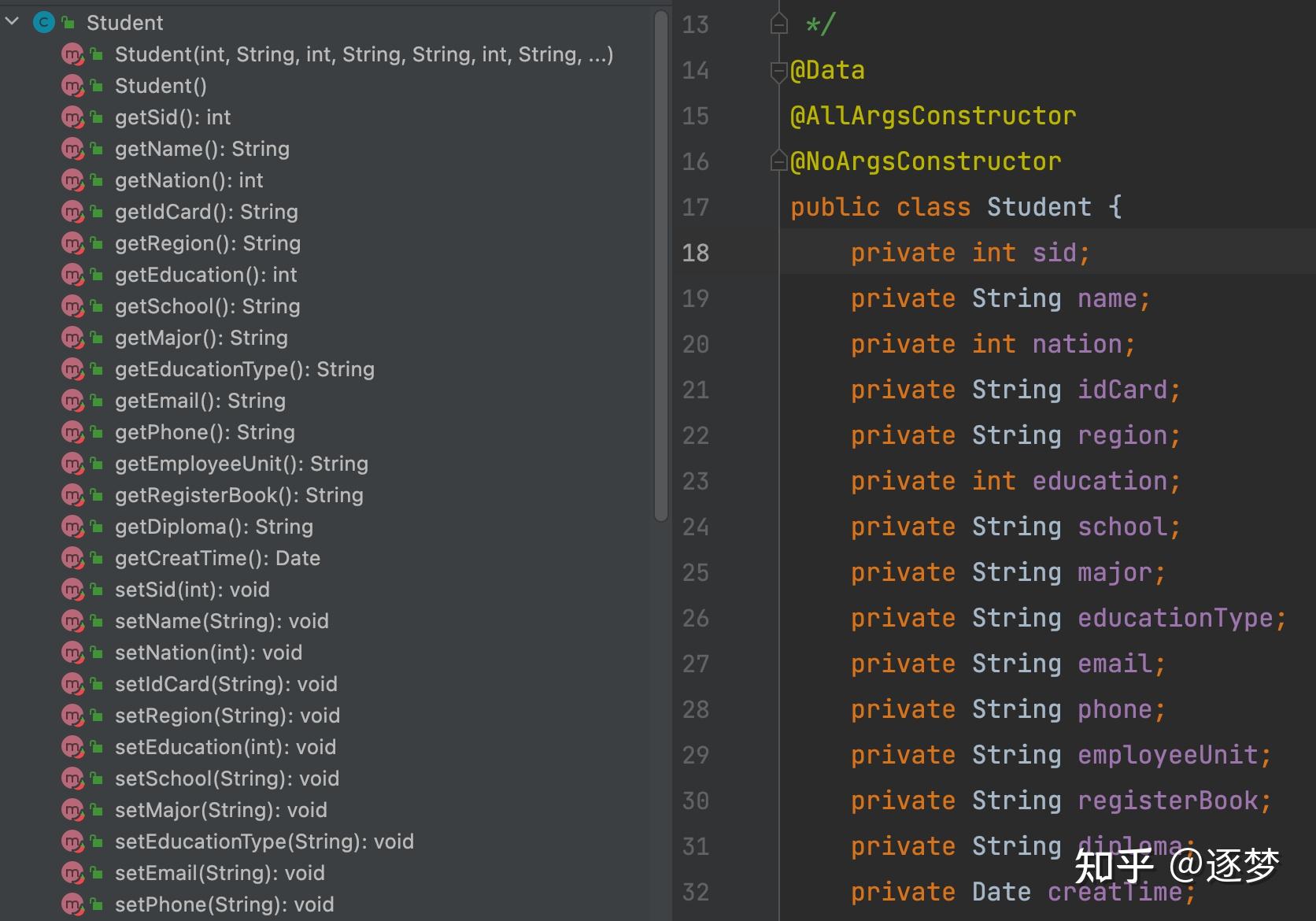This screenshot has height=921, width=1316.
Task: Click the method icon beside getSchool(): String
Action: pos(72,306)
